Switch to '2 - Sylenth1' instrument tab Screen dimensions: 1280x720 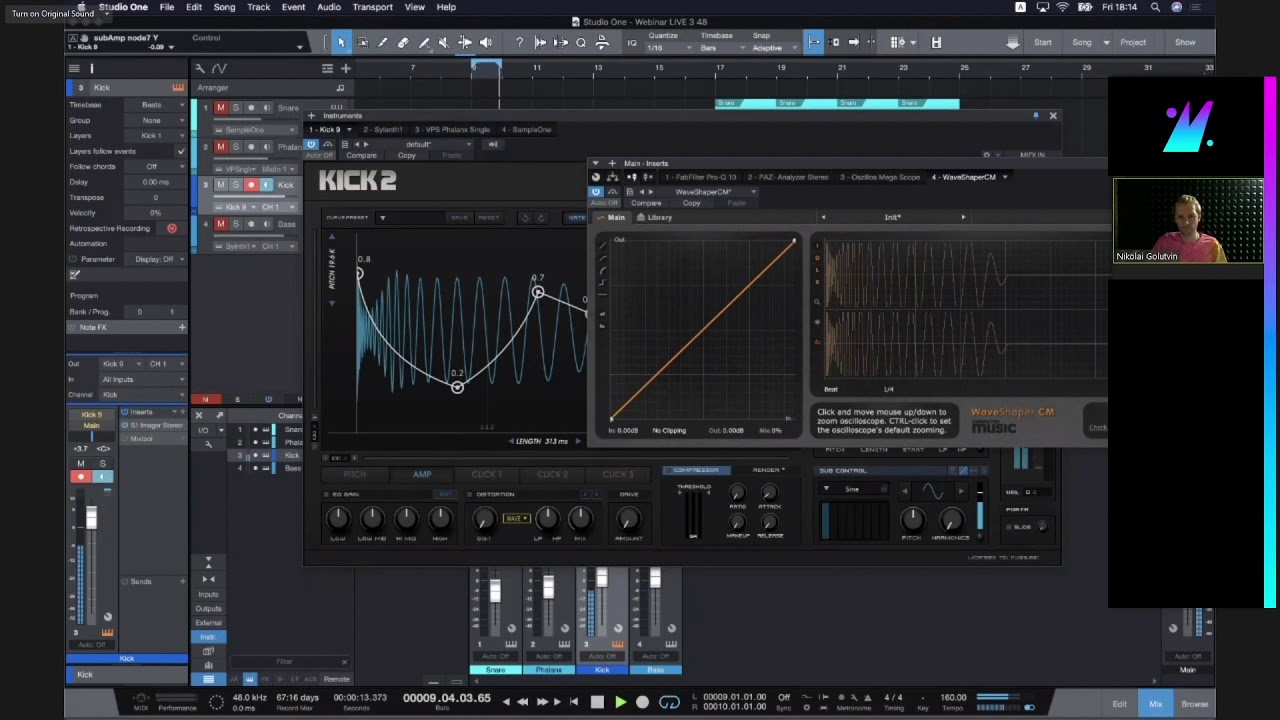pyautogui.click(x=383, y=129)
